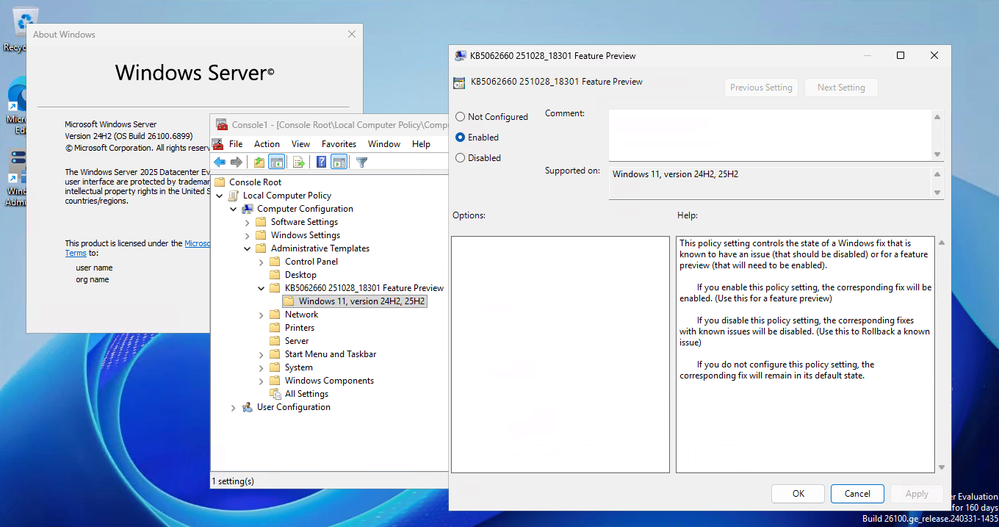Click the Help text scrollbar down arrow

[x=940, y=466]
